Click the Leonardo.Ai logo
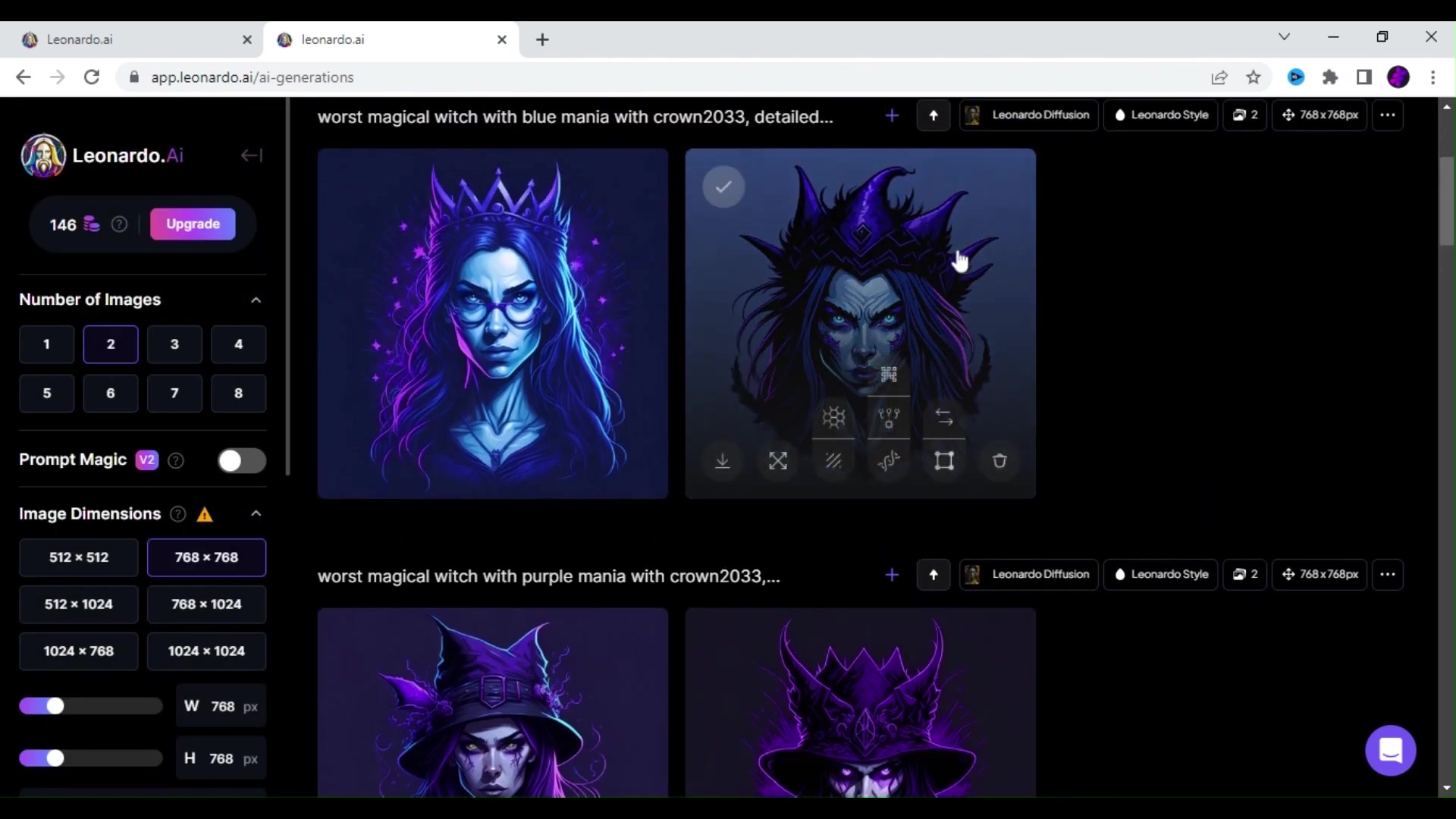This screenshot has height=819, width=1456. [x=102, y=155]
